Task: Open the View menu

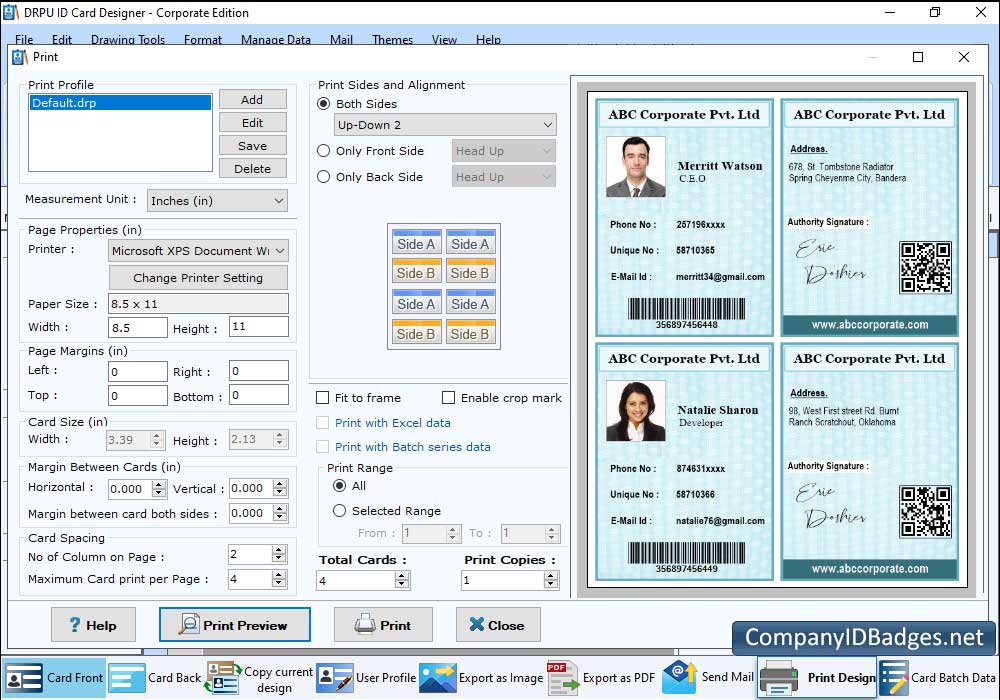Action: point(444,40)
